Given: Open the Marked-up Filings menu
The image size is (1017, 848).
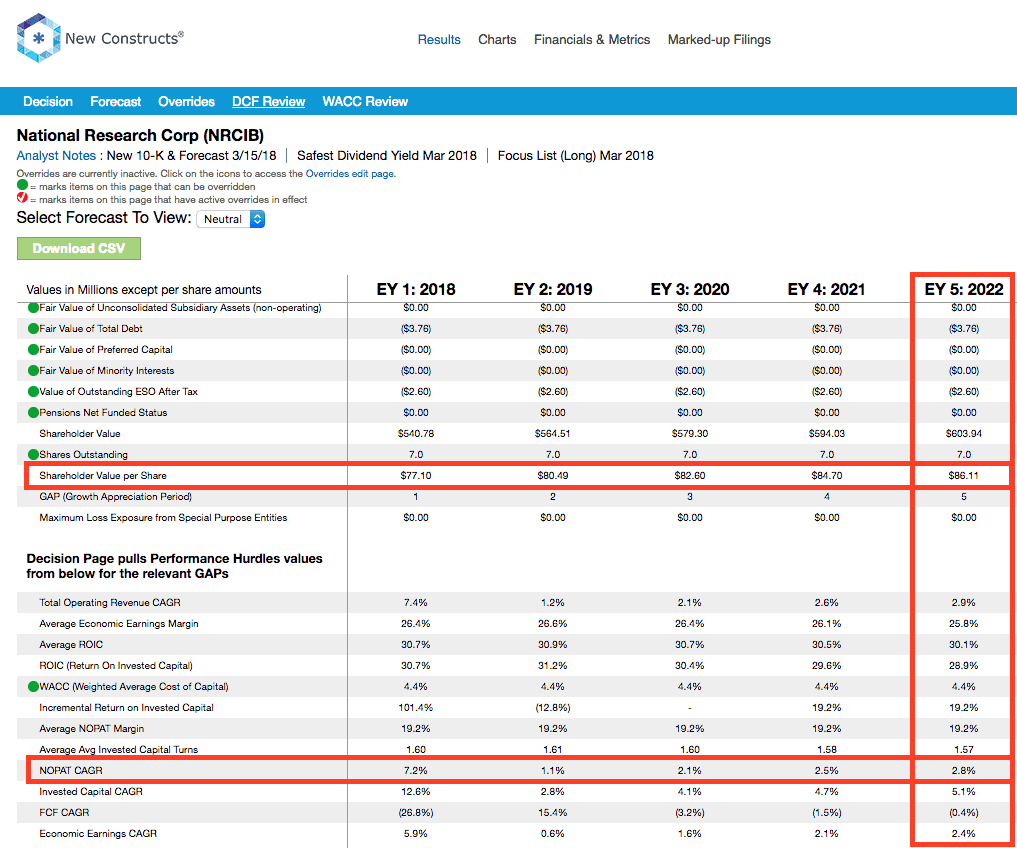Looking at the screenshot, I should click(x=719, y=40).
